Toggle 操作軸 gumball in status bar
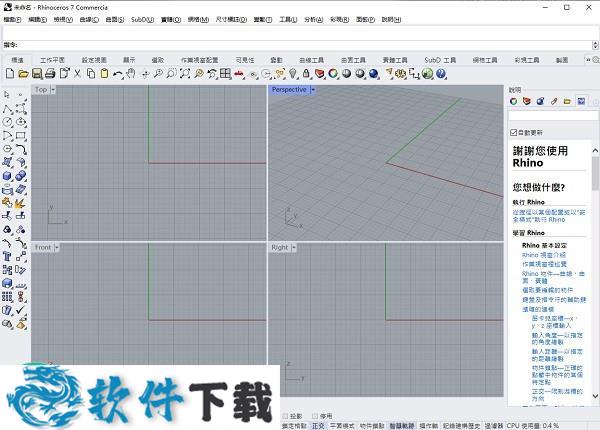Screen dimensions: 600x430 (x=429, y=425)
